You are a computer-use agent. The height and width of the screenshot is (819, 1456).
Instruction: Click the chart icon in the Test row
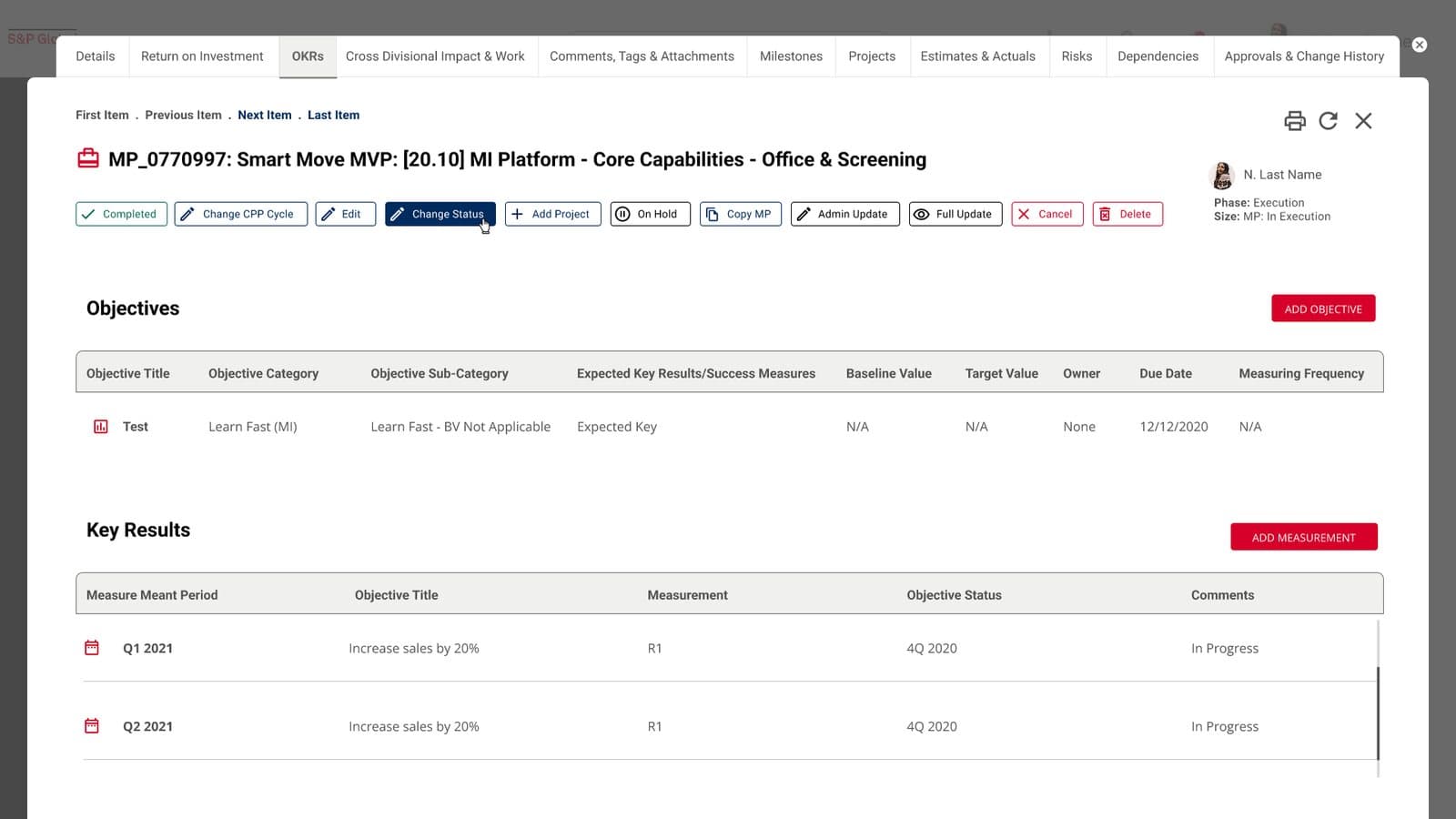click(101, 426)
